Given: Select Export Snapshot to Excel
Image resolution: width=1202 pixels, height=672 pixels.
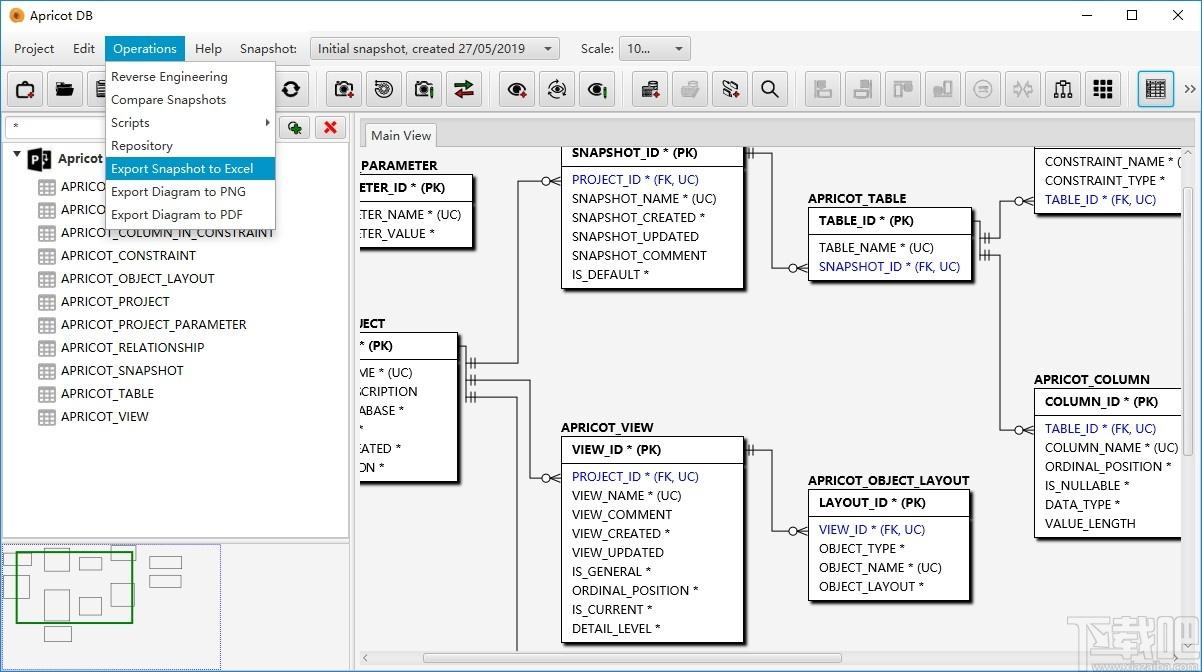Looking at the screenshot, I should pyautogui.click(x=190, y=168).
